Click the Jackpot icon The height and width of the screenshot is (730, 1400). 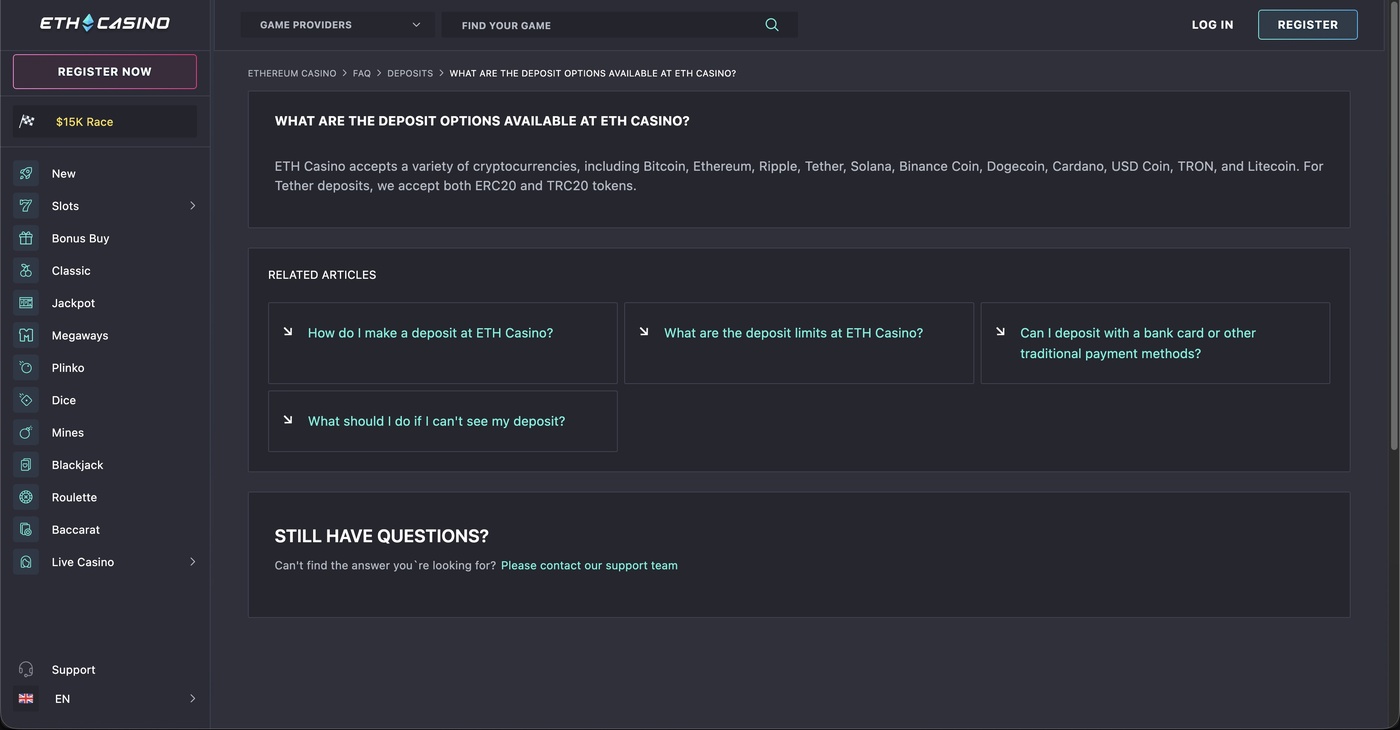(x=26, y=303)
